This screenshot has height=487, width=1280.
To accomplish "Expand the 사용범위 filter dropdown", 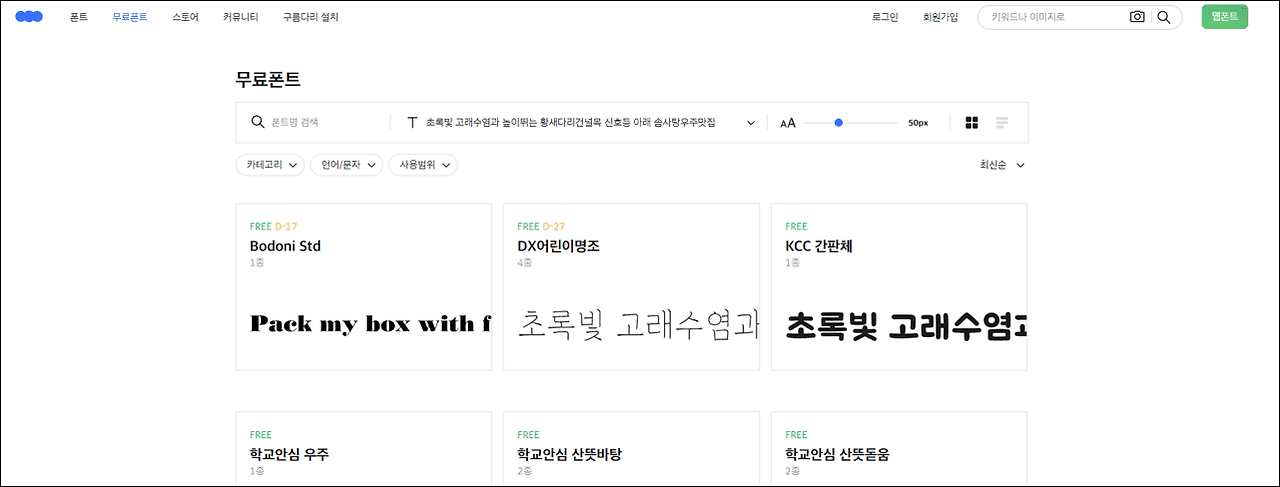I will pyautogui.click(x=423, y=165).
